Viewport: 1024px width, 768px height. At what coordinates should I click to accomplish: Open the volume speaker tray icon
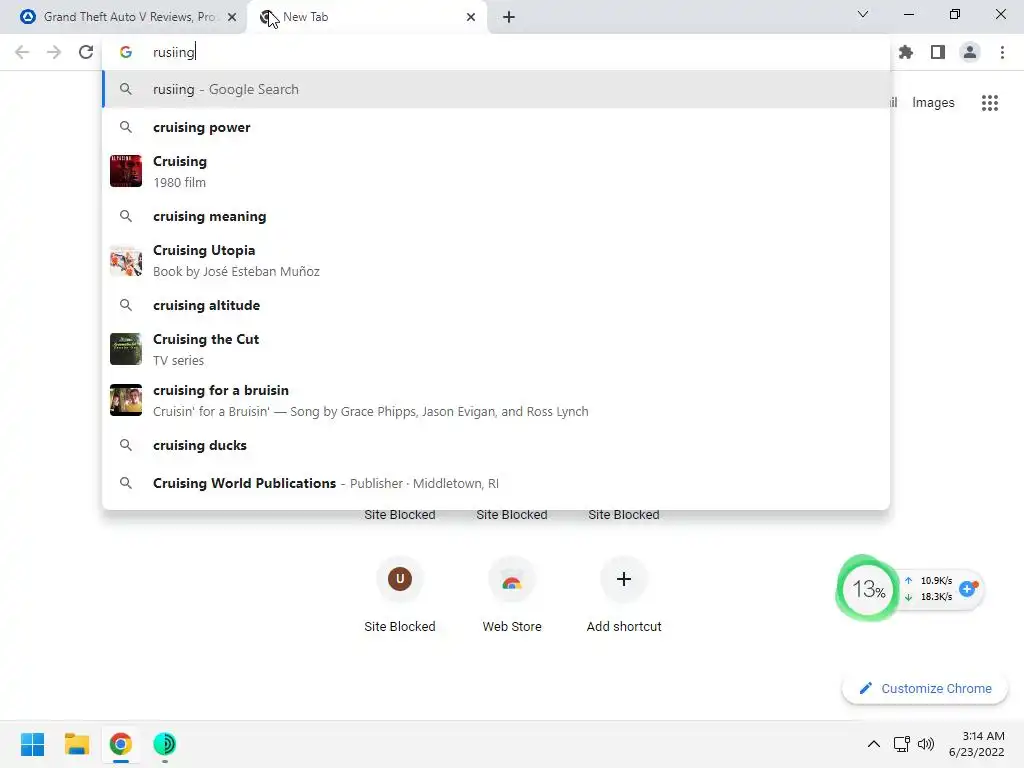point(925,744)
